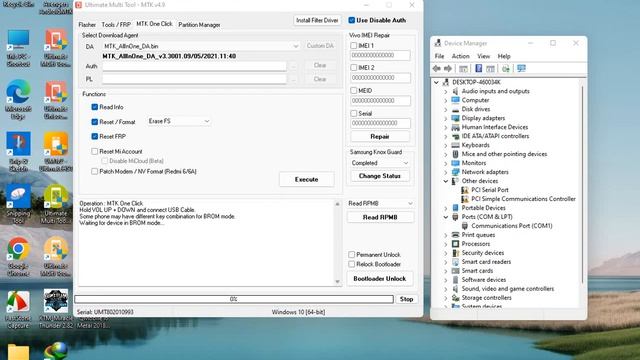Collapse the Ports (COM & LPT) node
This screenshot has height=360, width=640.
(x=446, y=217)
